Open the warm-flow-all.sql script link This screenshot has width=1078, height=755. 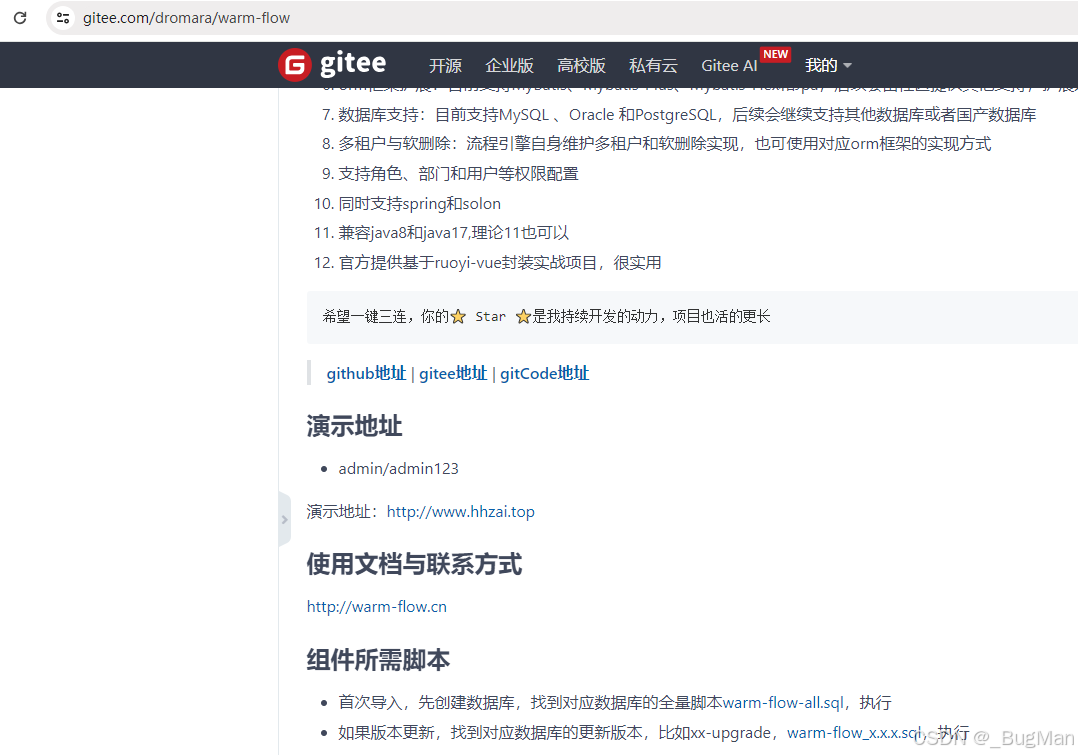(x=783, y=703)
